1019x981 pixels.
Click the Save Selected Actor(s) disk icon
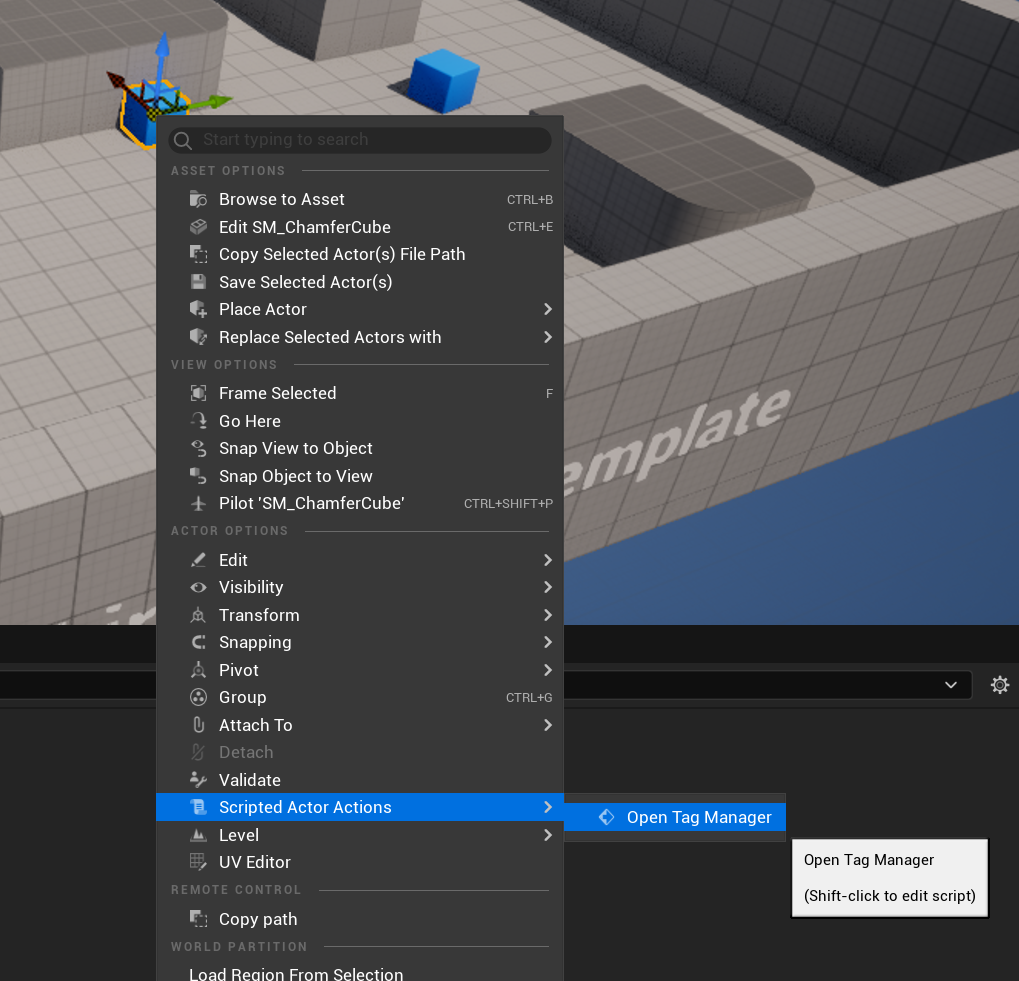(198, 282)
